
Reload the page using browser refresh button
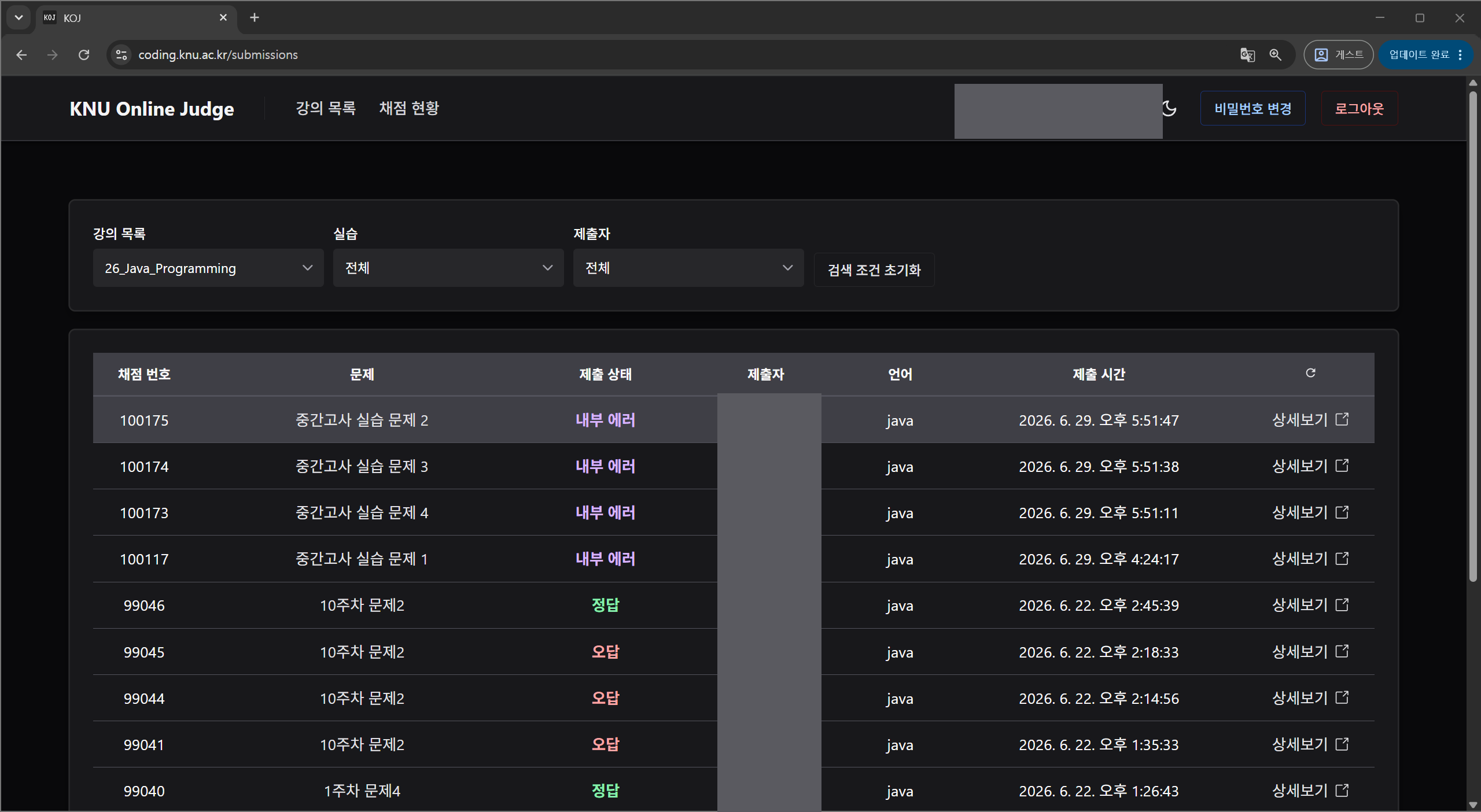point(84,55)
